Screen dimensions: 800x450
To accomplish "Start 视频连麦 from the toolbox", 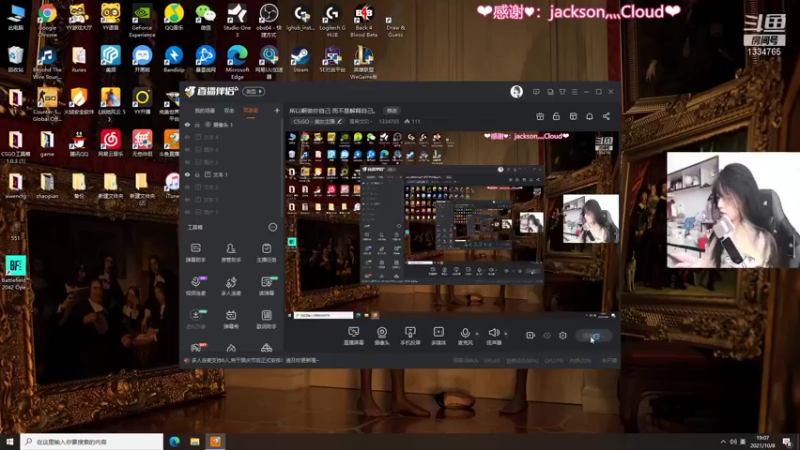I will pos(195,285).
